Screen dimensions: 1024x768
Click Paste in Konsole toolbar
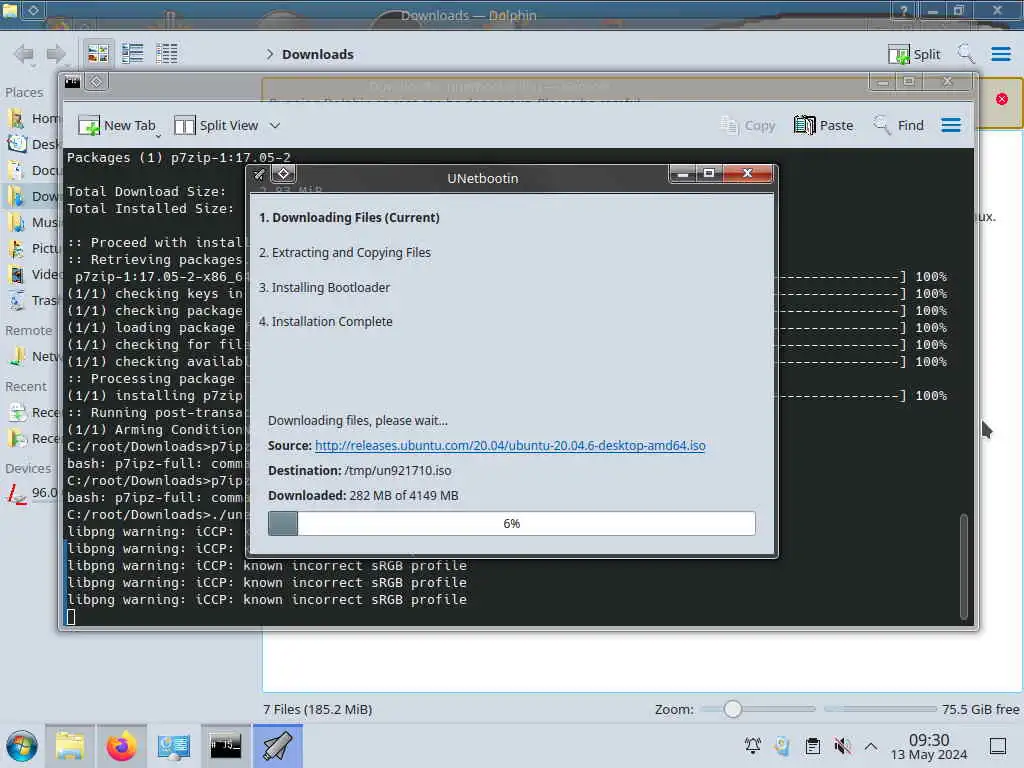pos(824,125)
